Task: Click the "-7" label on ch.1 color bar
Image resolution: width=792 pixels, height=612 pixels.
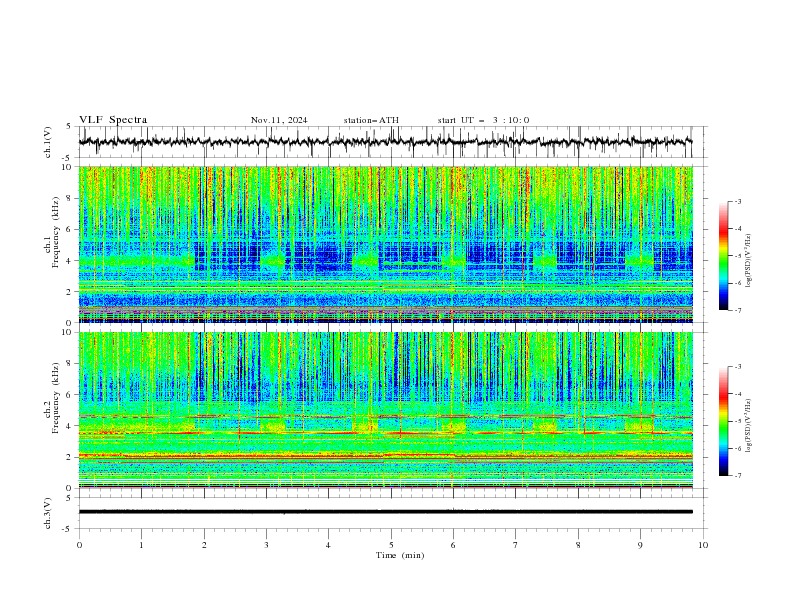Action: pyautogui.click(x=737, y=310)
